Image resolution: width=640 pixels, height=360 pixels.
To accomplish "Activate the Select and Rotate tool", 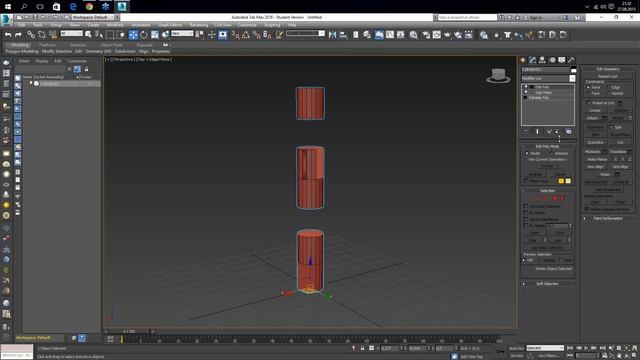I will (x=144, y=35).
